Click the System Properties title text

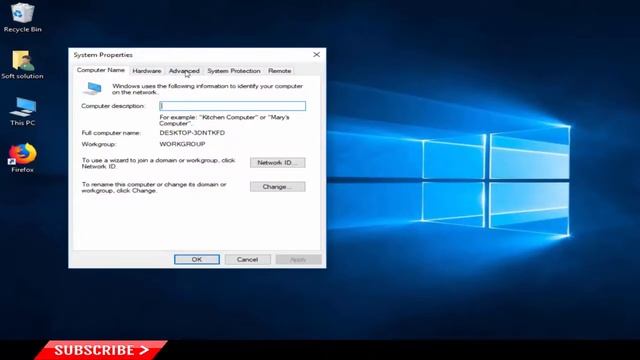tap(103, 55)
